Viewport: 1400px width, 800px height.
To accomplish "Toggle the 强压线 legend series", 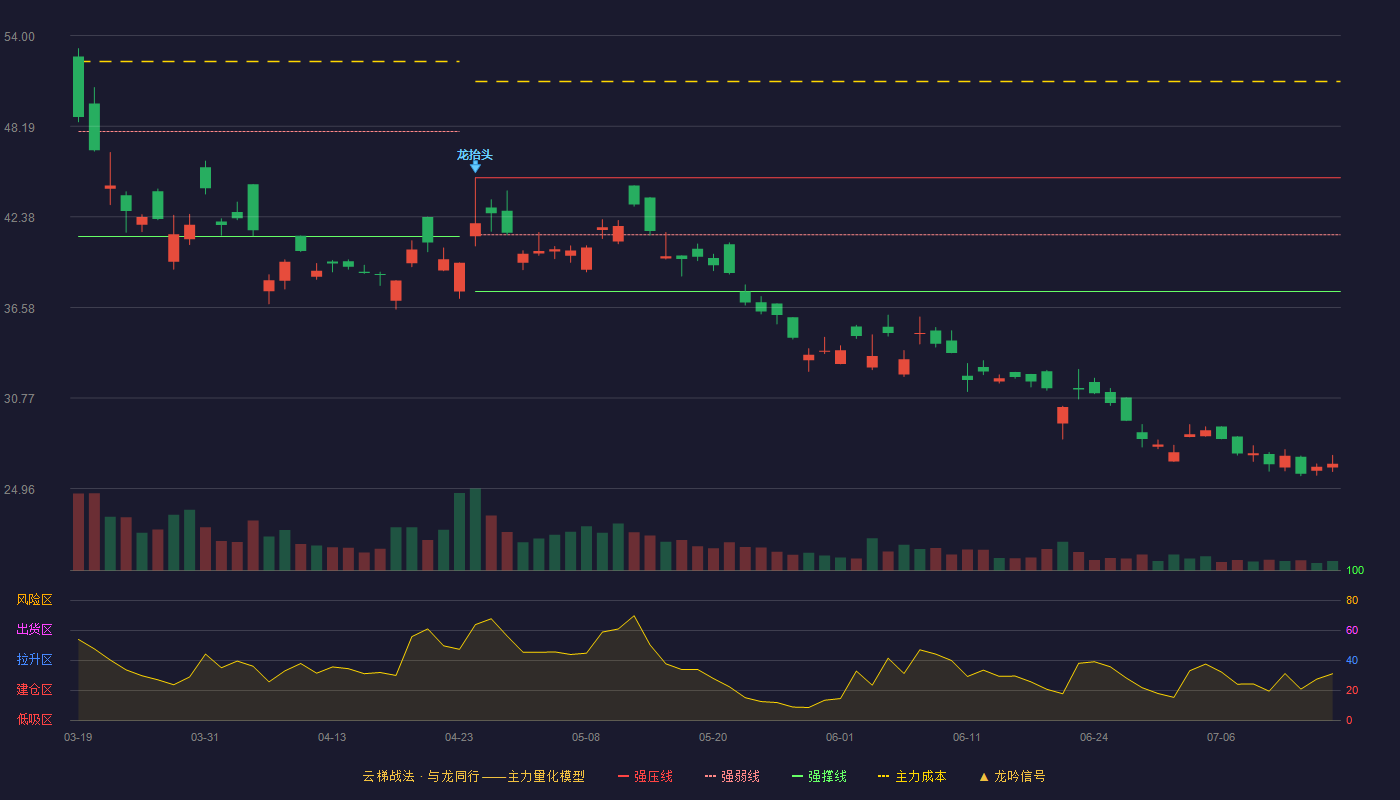I will 645,776.
